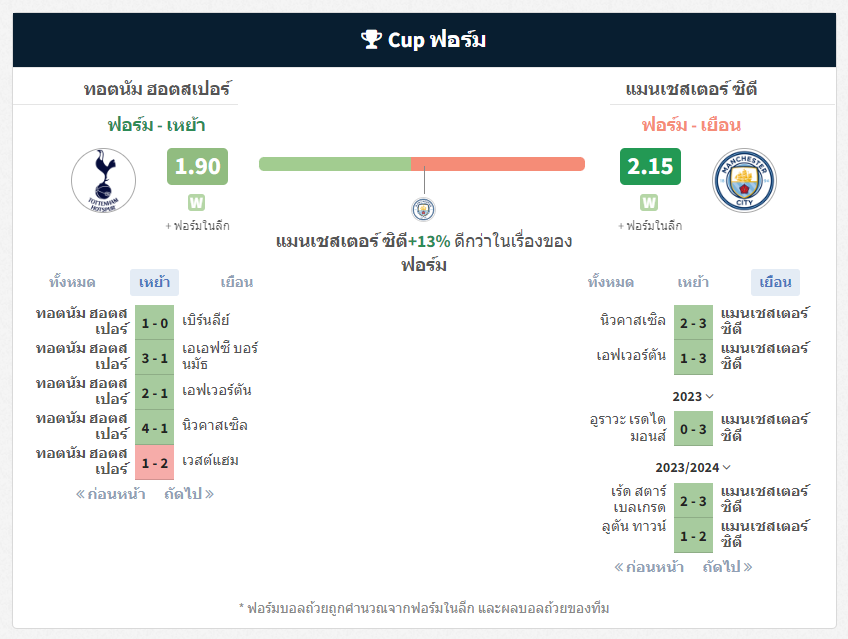Screen dimensions: 848x639
Task: Expand Manchester City's + ฟอร์มในลีก section
Action: click(650, 226)
